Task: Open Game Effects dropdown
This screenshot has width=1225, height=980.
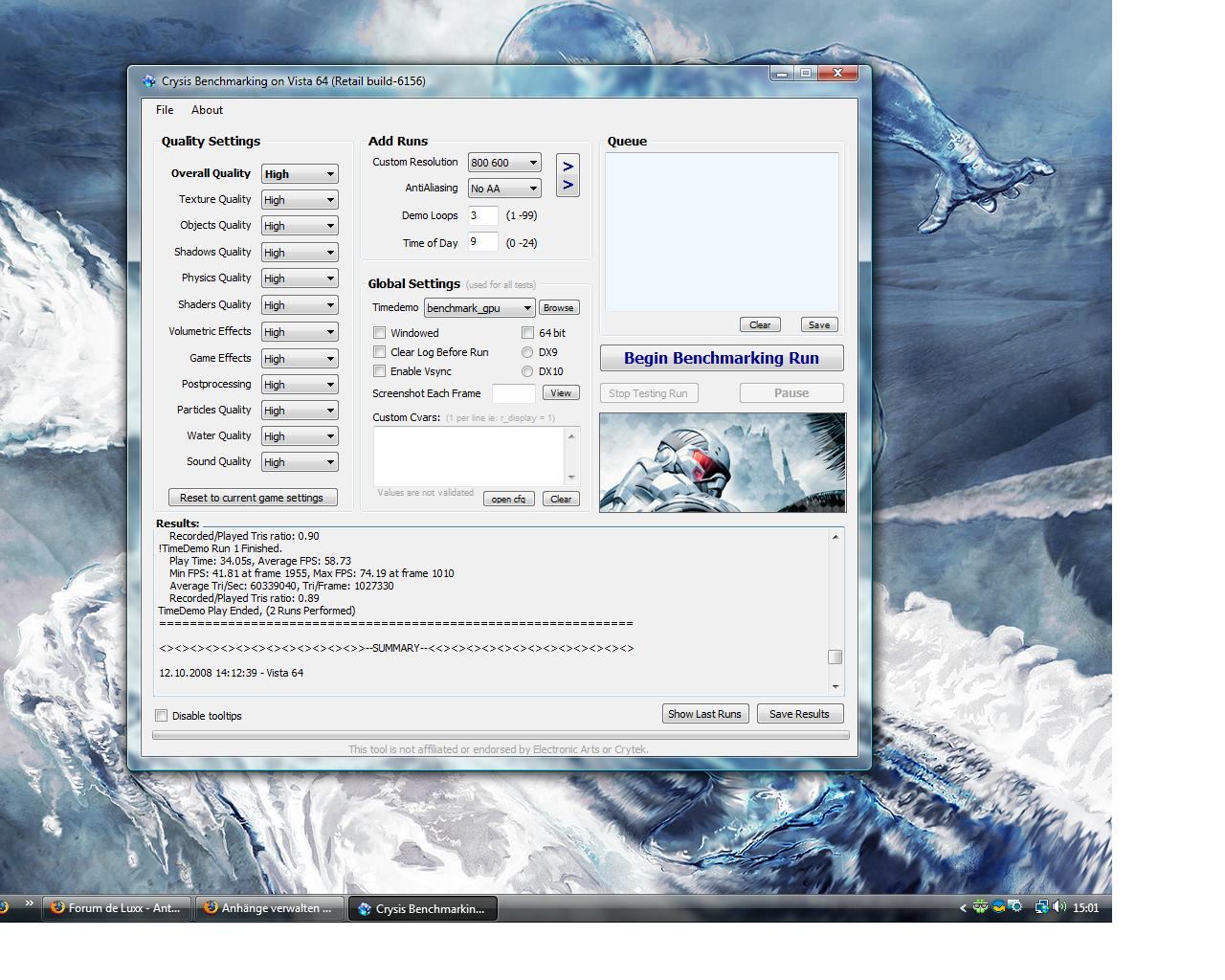Action: coord(300,359)
